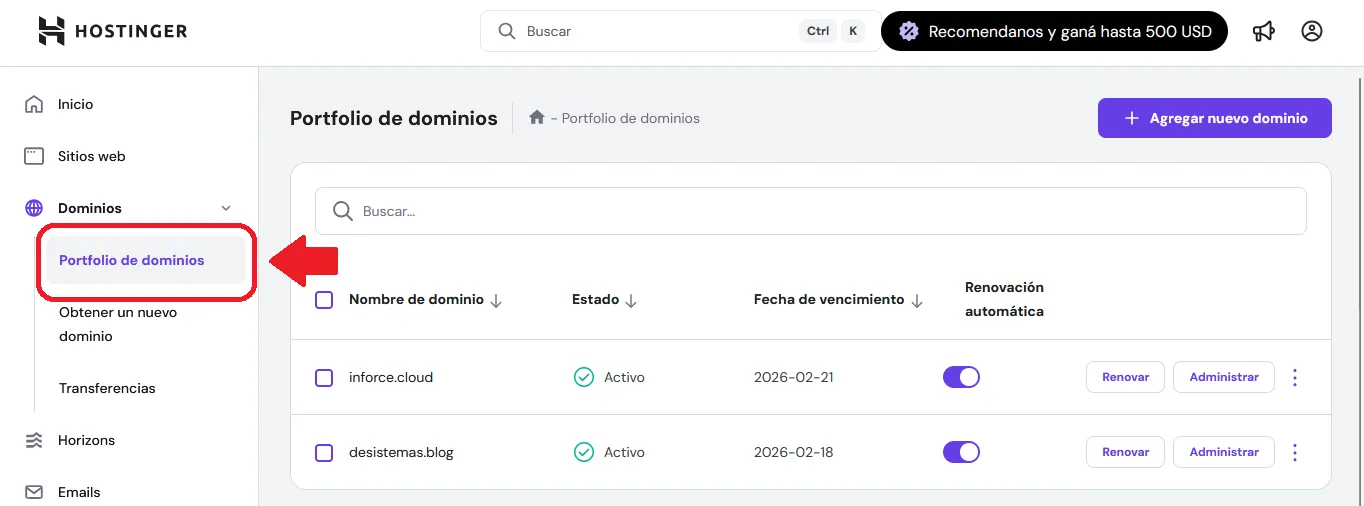Click Renovar for inforce.cloud
Screen dimensions: 1364x506
point(1125,377)
